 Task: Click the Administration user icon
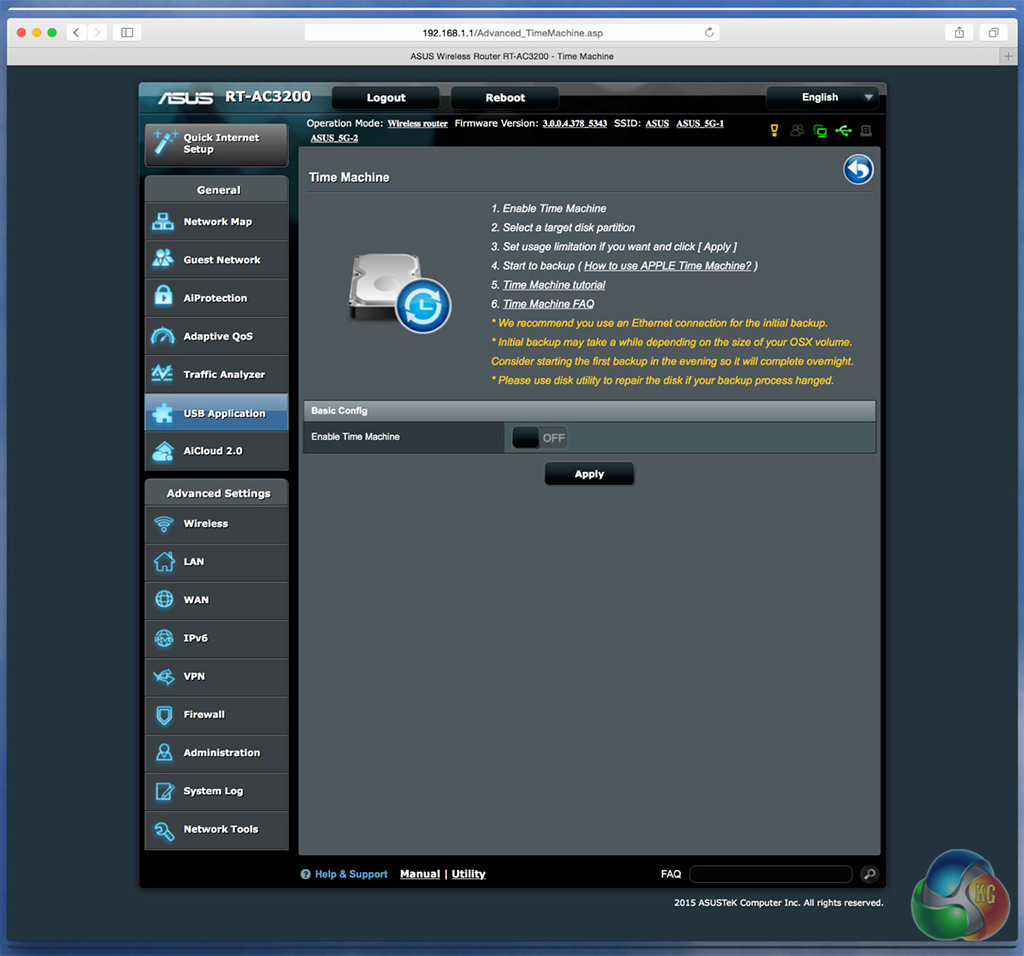[x=164, y=752]
